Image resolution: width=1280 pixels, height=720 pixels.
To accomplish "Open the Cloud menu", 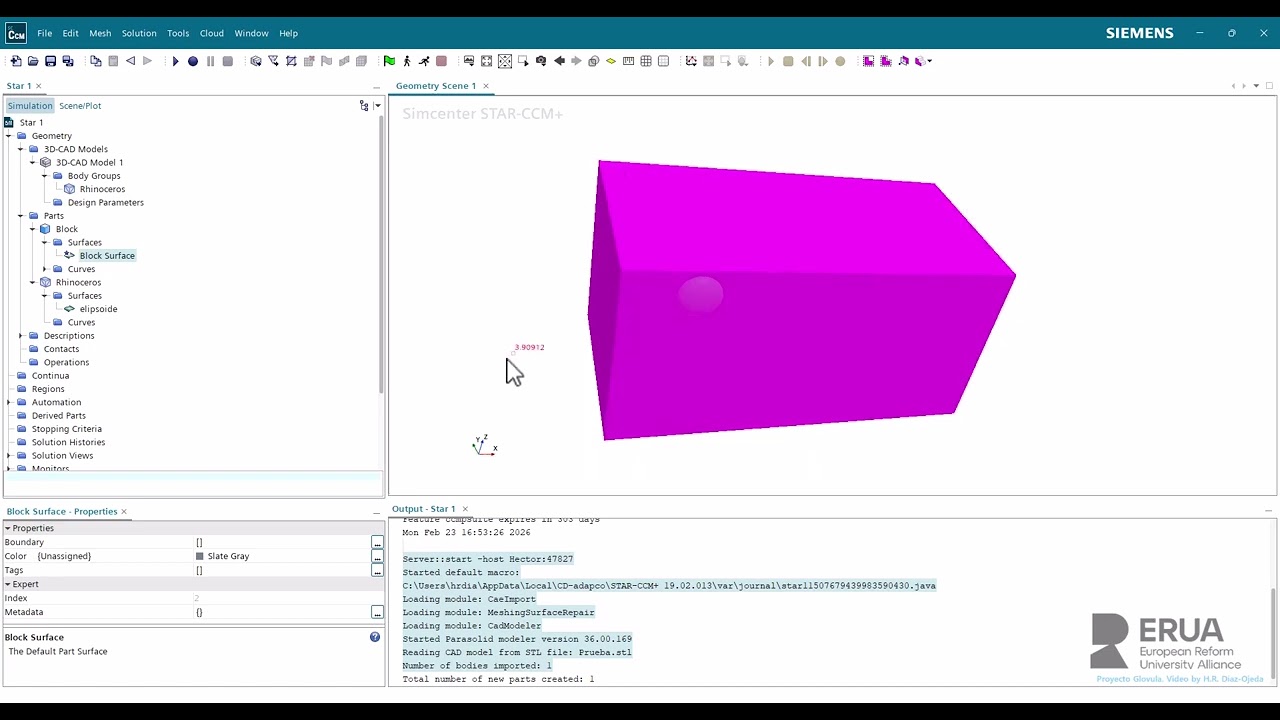I will 212,33.
